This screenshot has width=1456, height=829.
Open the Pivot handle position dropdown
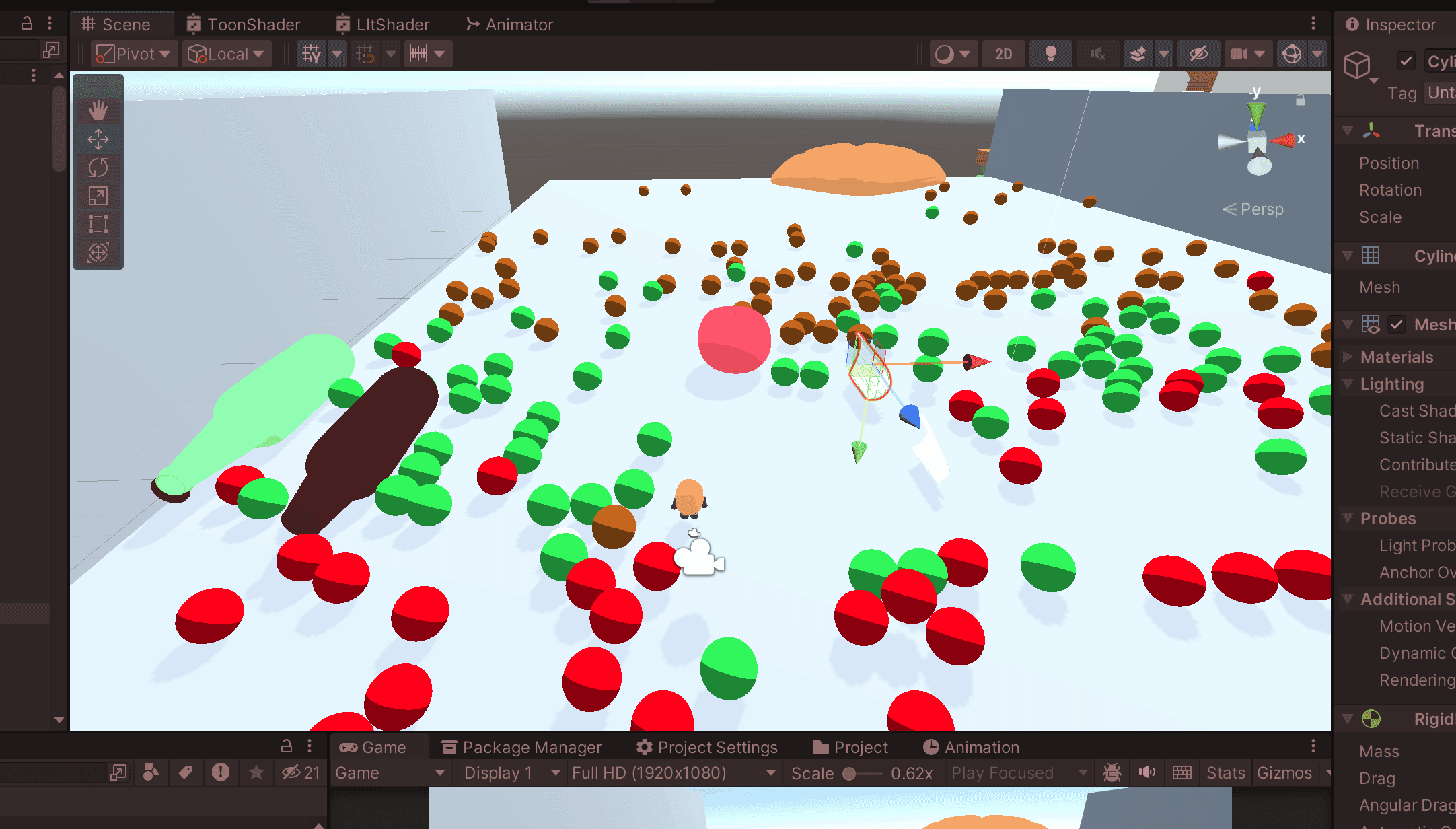[133, 54]
